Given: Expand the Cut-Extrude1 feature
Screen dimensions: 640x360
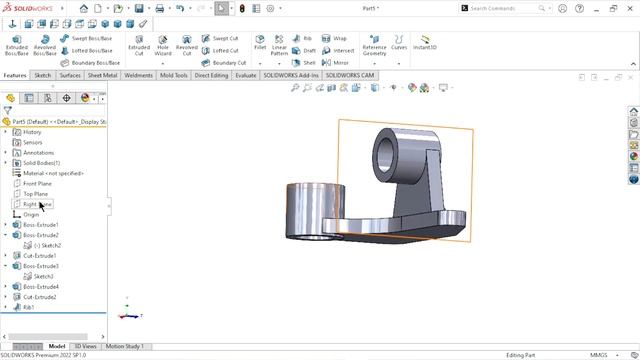Looking at the screenshot, I should tap(5, 256).
